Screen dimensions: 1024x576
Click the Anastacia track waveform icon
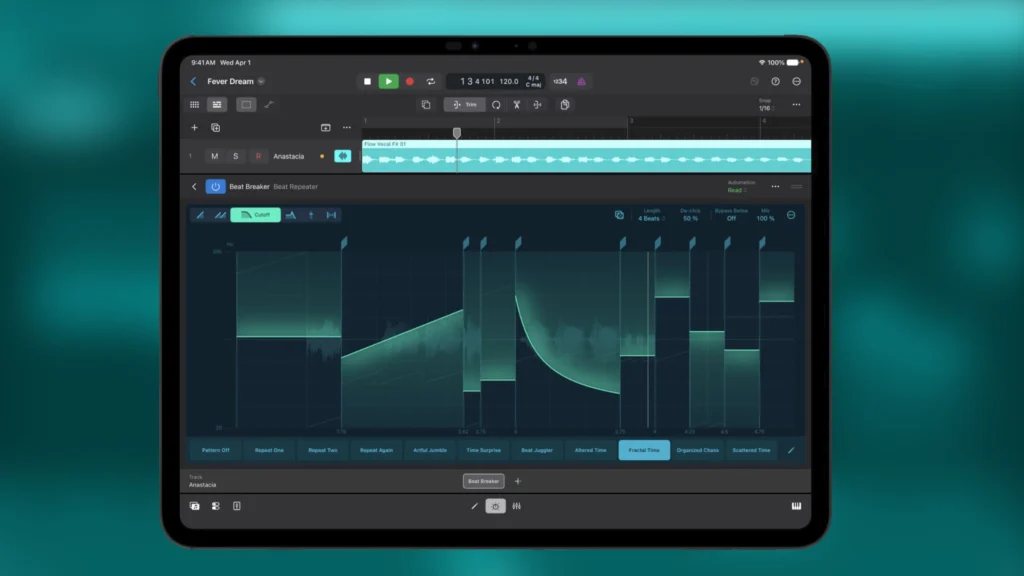[x=343, y=156]
